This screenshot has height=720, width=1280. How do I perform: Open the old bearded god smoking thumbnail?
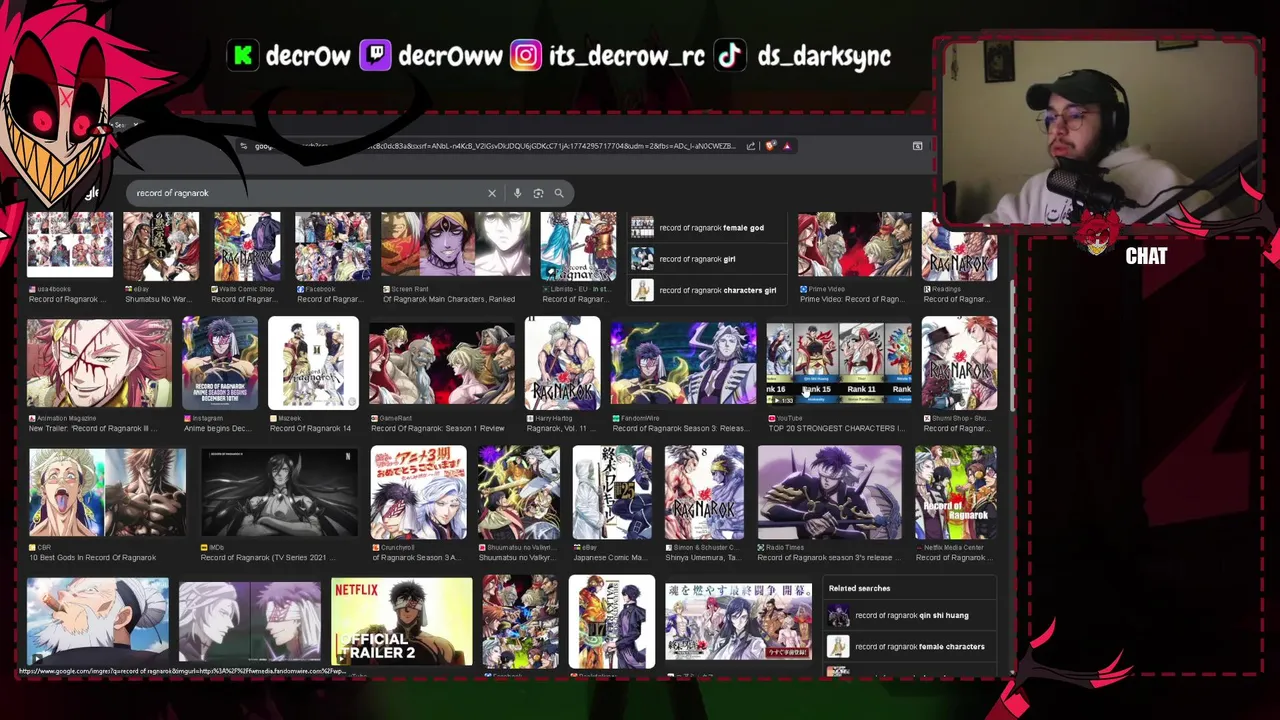point(98,621)
